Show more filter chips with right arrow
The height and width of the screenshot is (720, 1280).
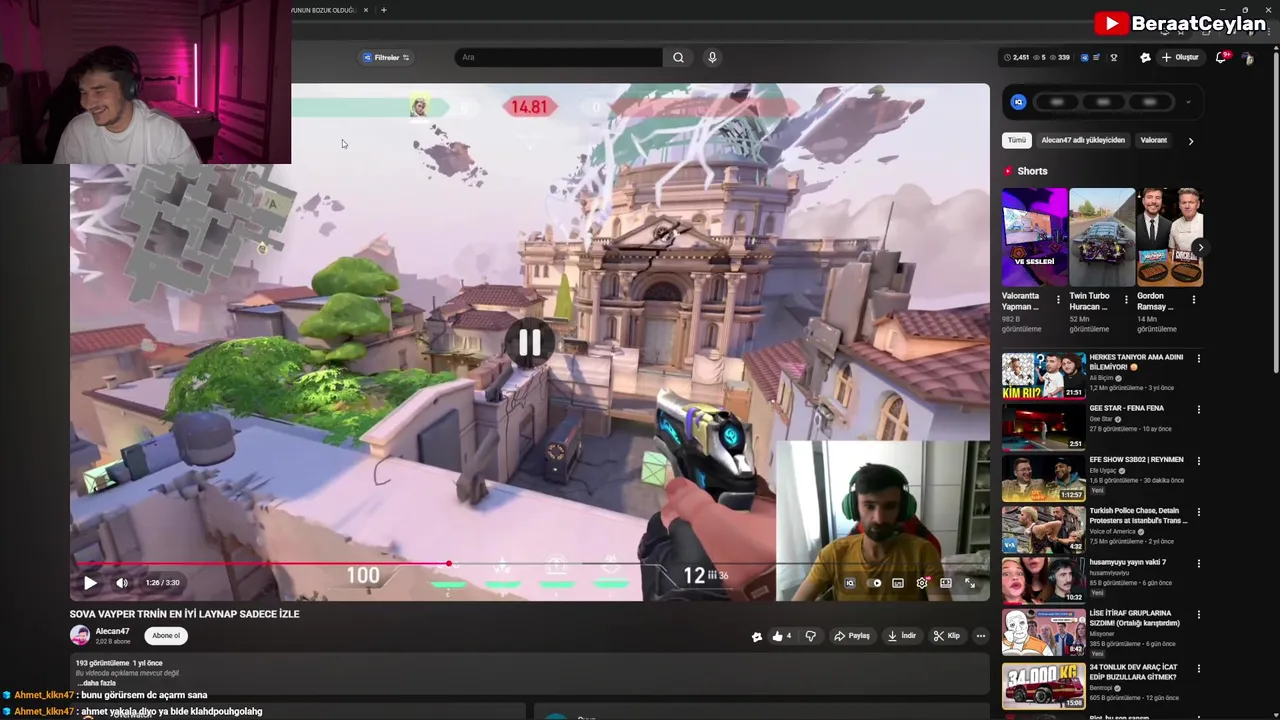point(1190,141)
